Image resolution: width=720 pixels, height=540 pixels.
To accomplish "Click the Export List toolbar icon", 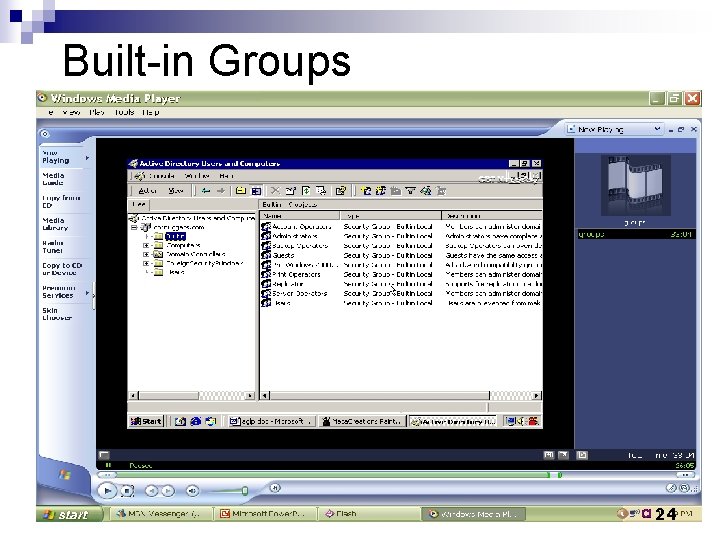I will (321, 191).
